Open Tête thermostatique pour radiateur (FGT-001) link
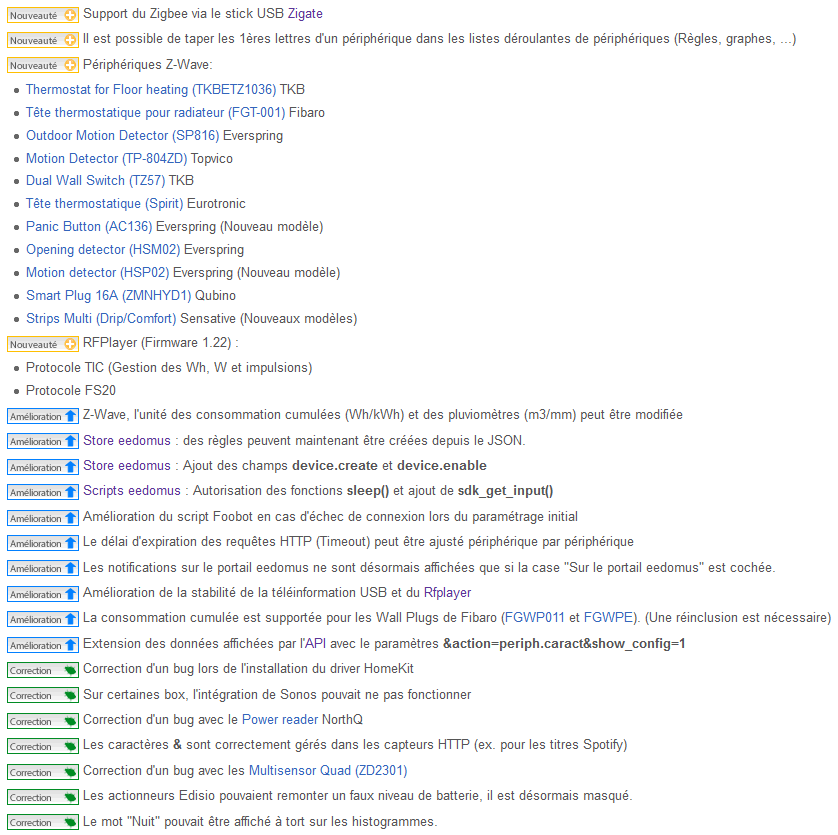This screenshot has height=835, width=838. (156, 112)
